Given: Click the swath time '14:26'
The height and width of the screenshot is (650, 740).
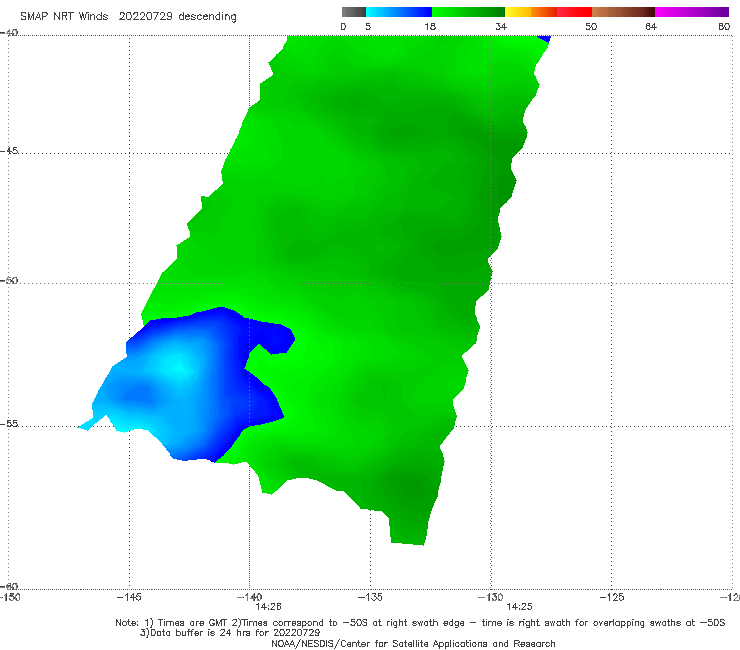Looking at the screenshot, I should click(269, 607).
